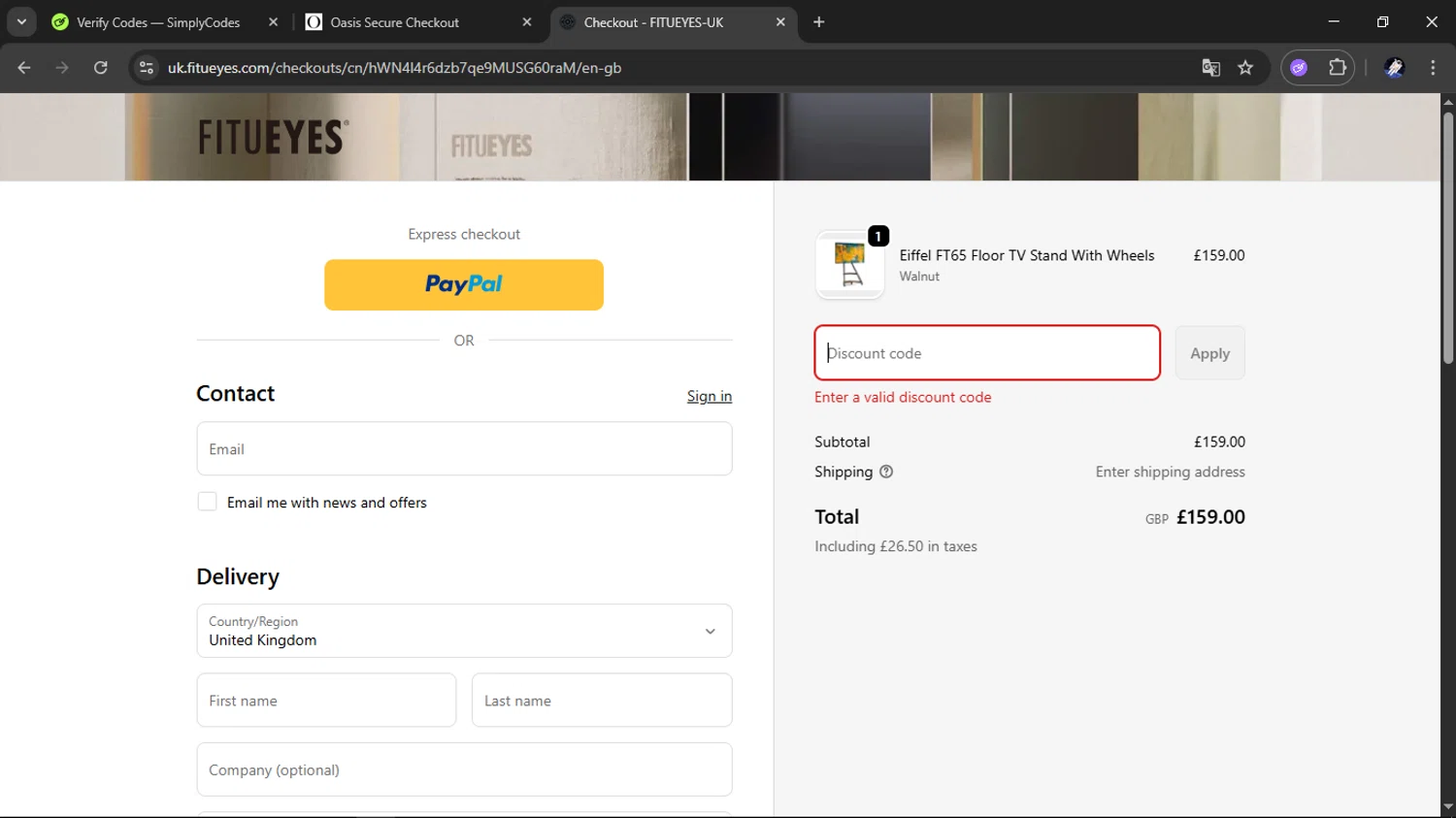Click the page vertical scrollbar

pos(1447,238)
